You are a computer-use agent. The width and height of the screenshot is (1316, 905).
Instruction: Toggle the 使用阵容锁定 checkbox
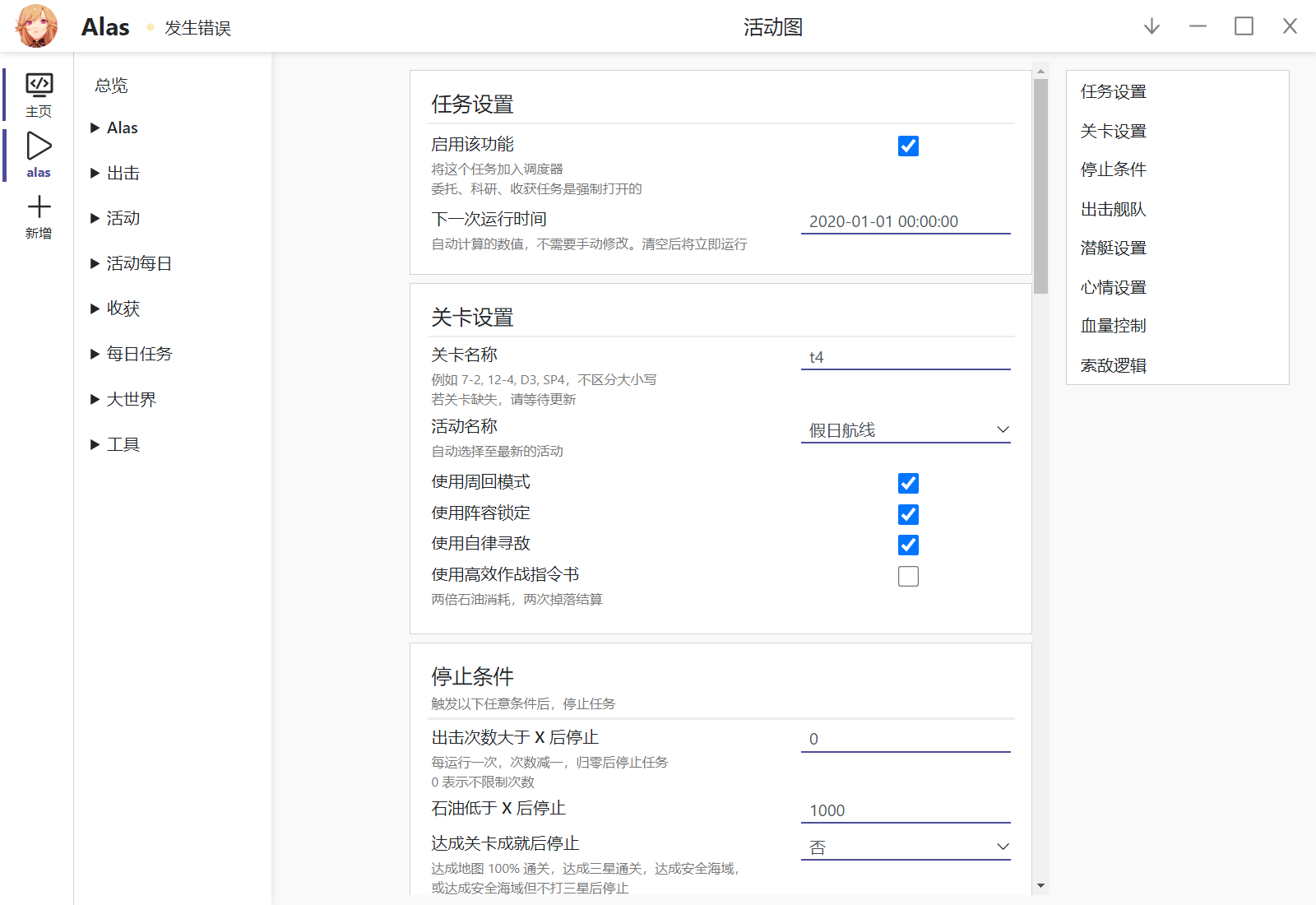pos(908,514)
